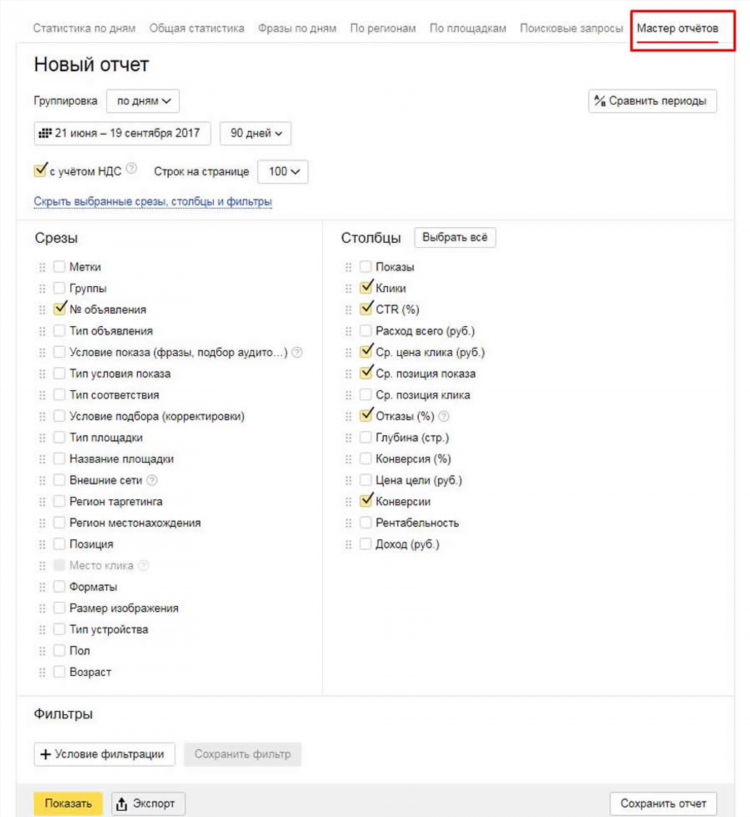Image resolution: width=750 pixels, height=817 pixels.
Task: Click the yellow Показать button
Action: 68,803
